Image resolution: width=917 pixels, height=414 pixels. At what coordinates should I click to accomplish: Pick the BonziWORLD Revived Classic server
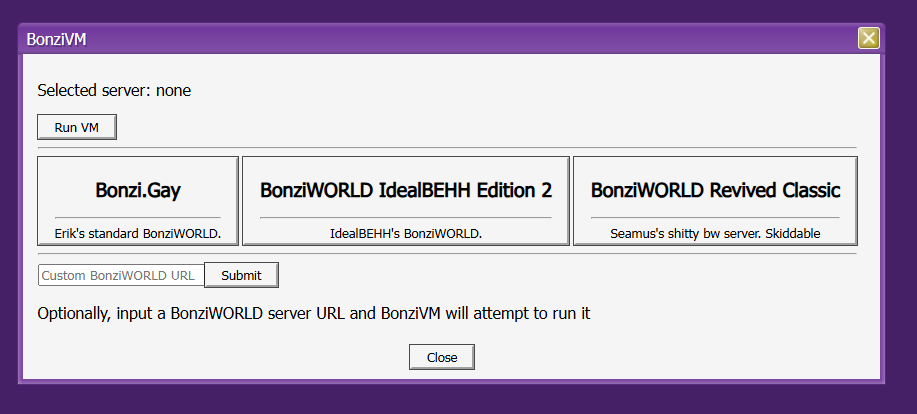point(715,201)
